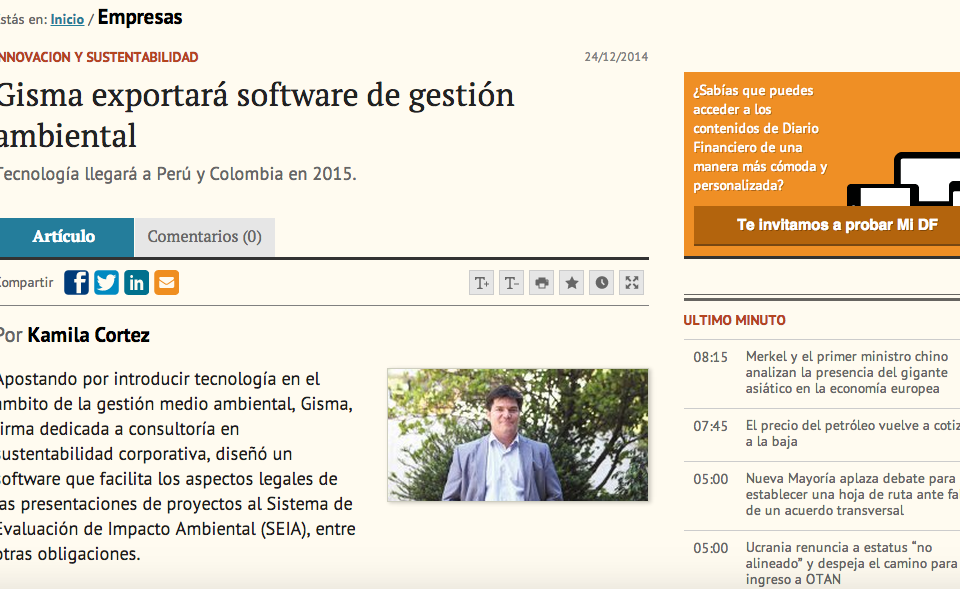
Task: Click the date 24/12/2014
Action: click(616, 57)
